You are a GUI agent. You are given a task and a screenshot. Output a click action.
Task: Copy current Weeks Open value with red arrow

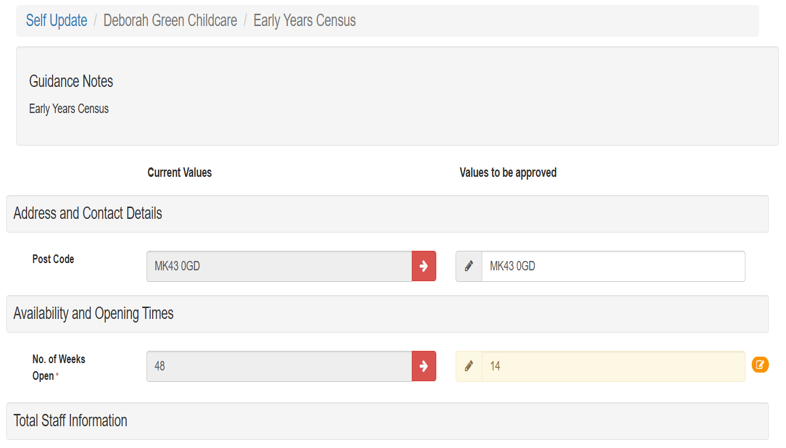coord(424,366)
